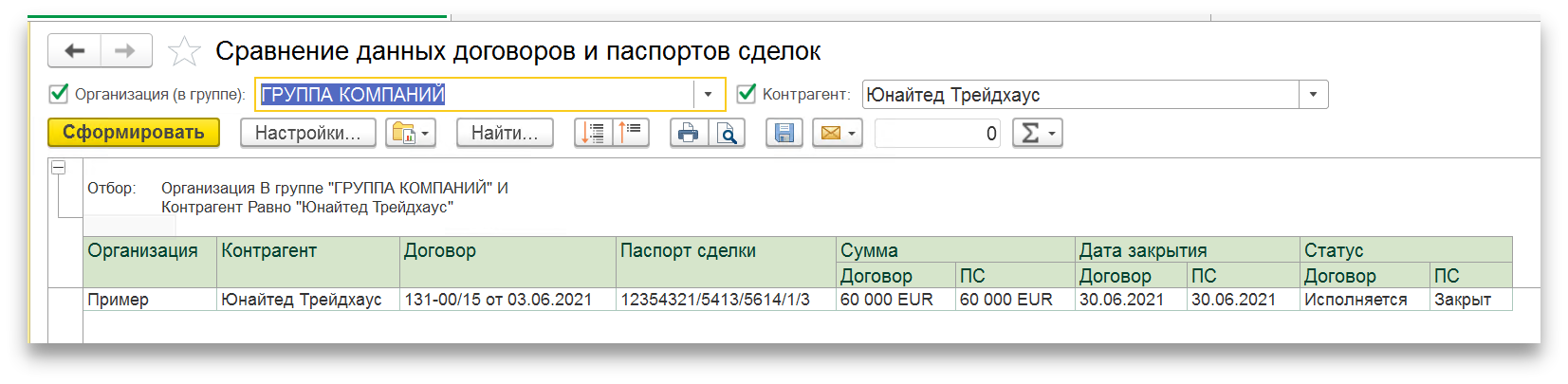Collapse all report groups icon
1568x384 pixels.
(x=631, y=133)
